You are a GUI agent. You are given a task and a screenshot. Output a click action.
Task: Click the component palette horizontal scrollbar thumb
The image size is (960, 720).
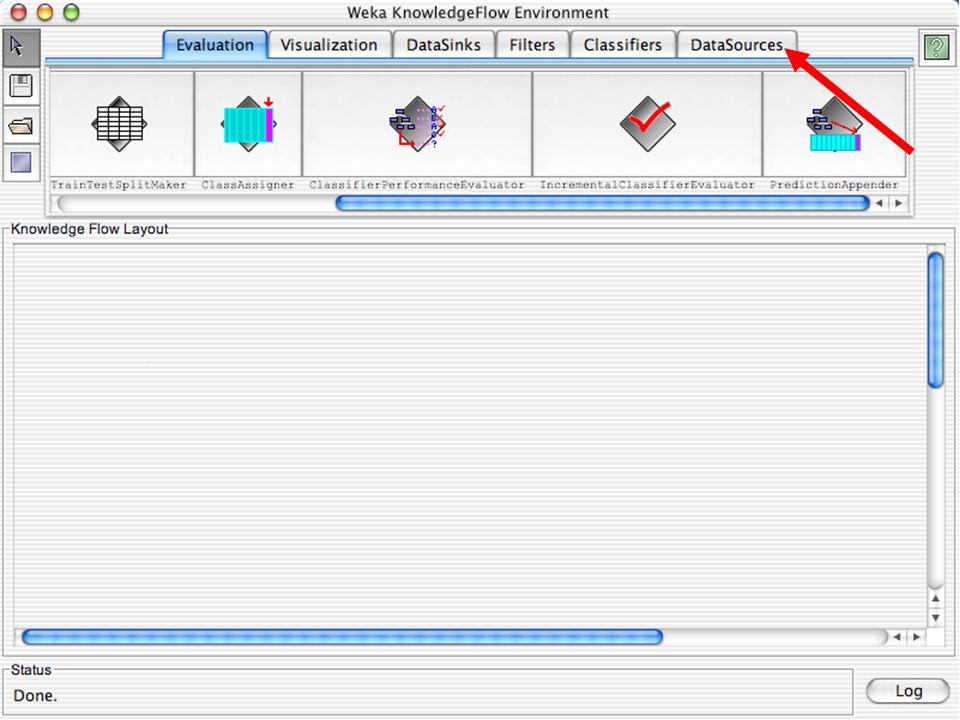602,203
